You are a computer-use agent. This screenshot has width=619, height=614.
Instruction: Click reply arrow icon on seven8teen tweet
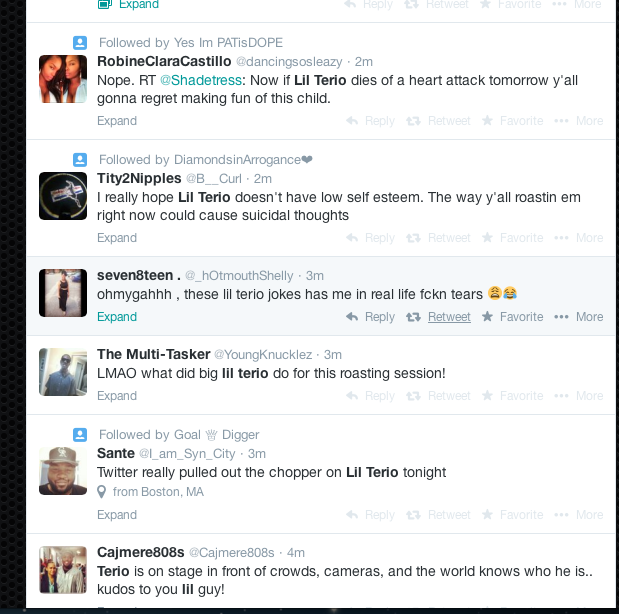(x=352, y=317)
